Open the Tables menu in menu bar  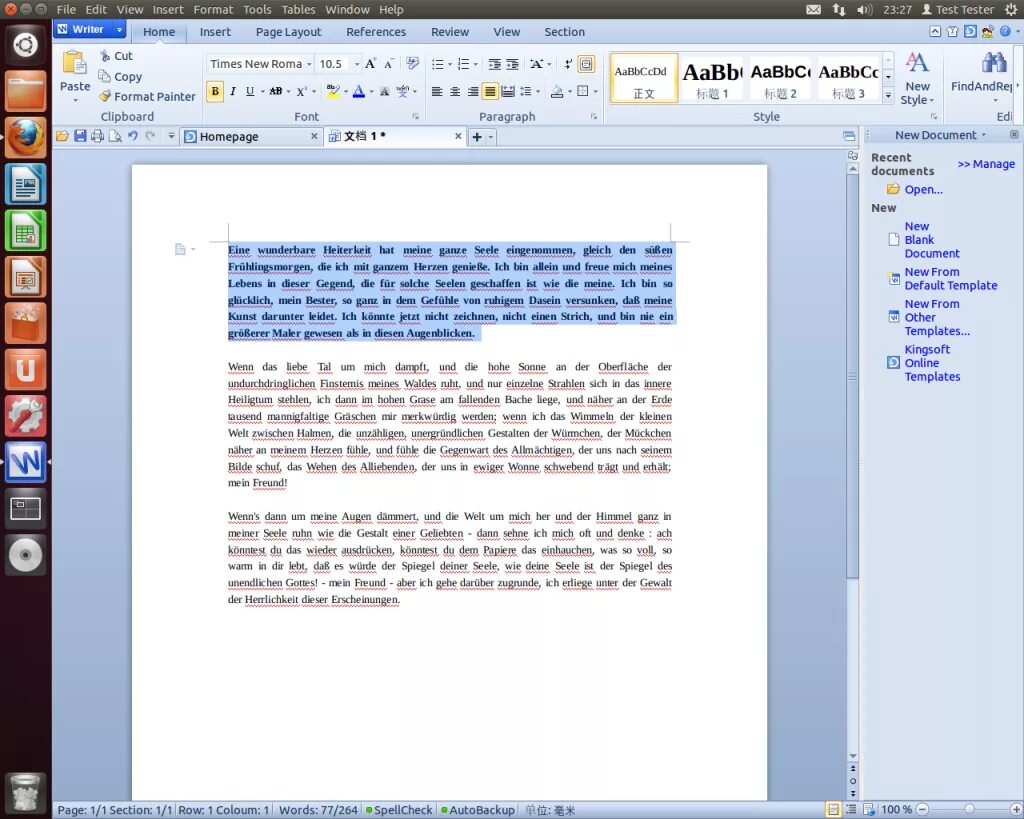click(298, 9)
